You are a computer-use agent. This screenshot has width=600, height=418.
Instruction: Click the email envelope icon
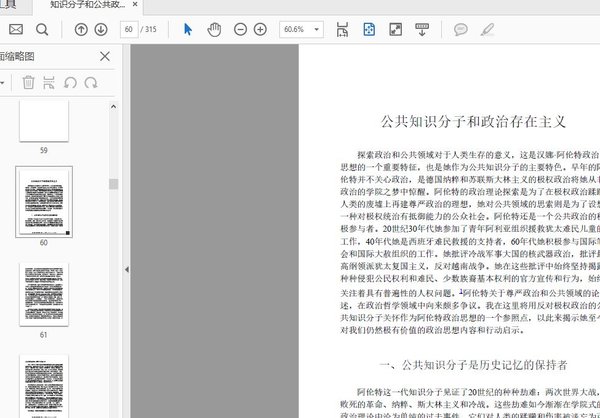tap(16, 29)
